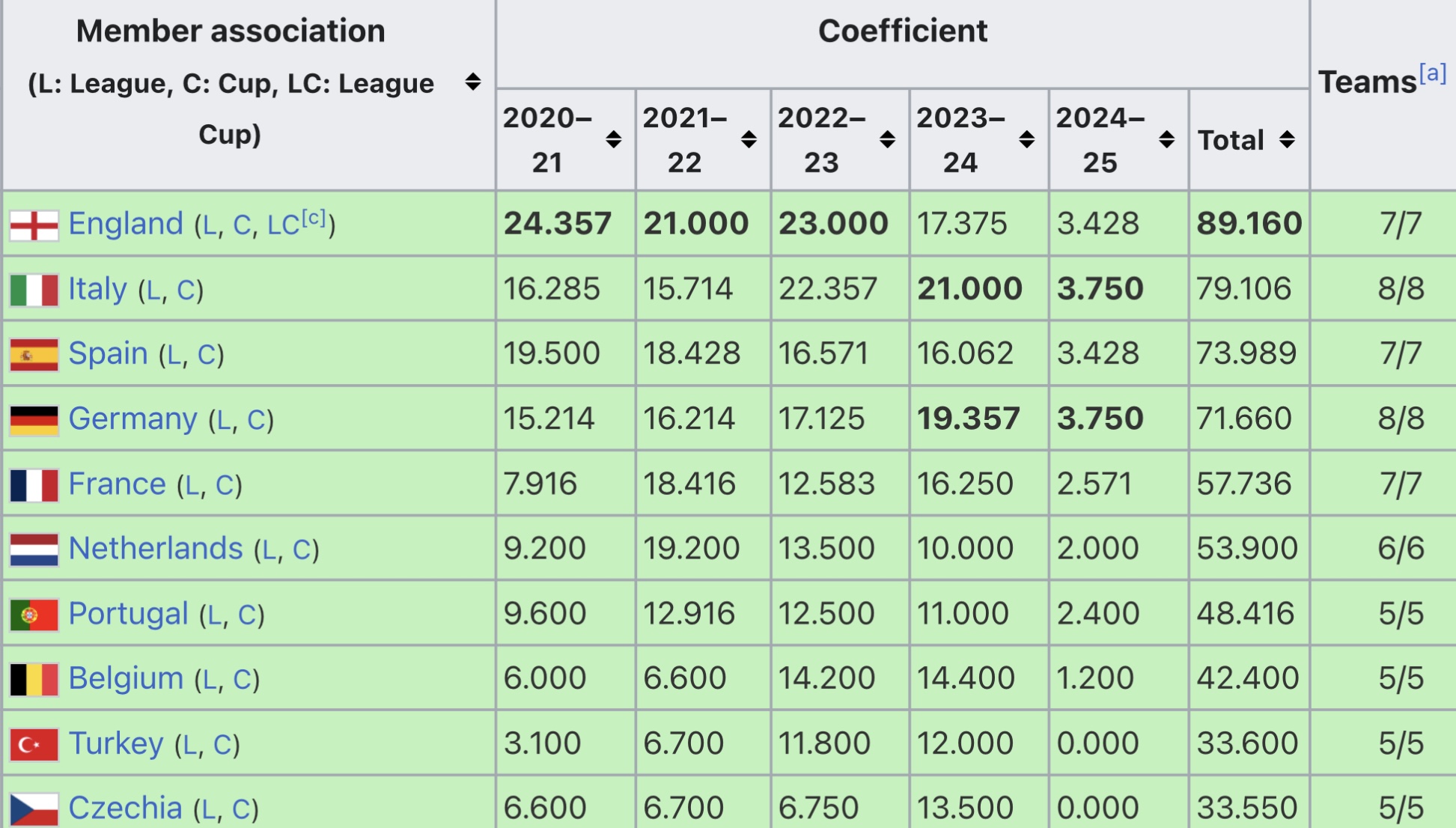Click the Portugal flag icon
The width and height of the screenshot is (1456, 828).
(34, 615)
